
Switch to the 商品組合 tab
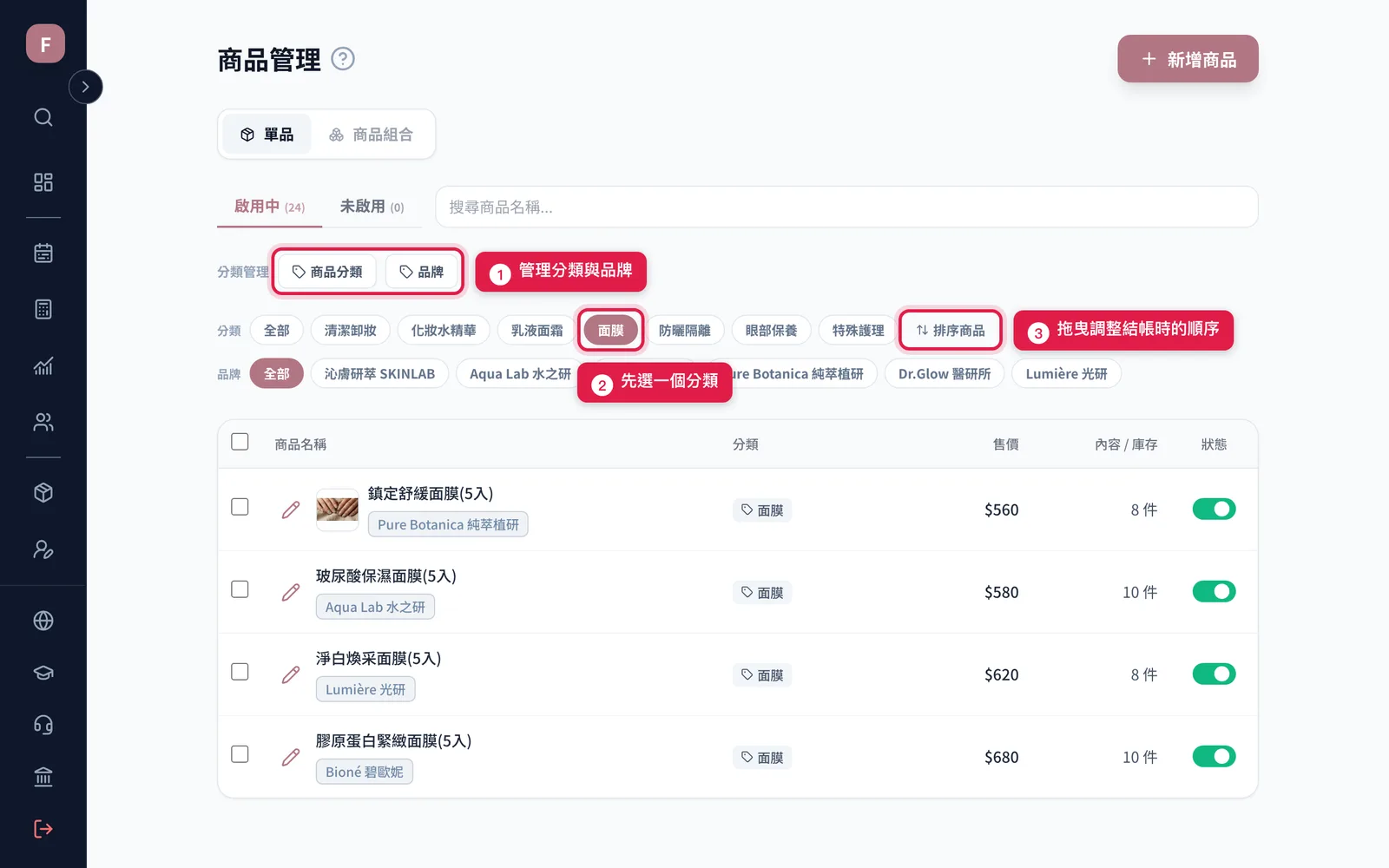tap(371, 135)
